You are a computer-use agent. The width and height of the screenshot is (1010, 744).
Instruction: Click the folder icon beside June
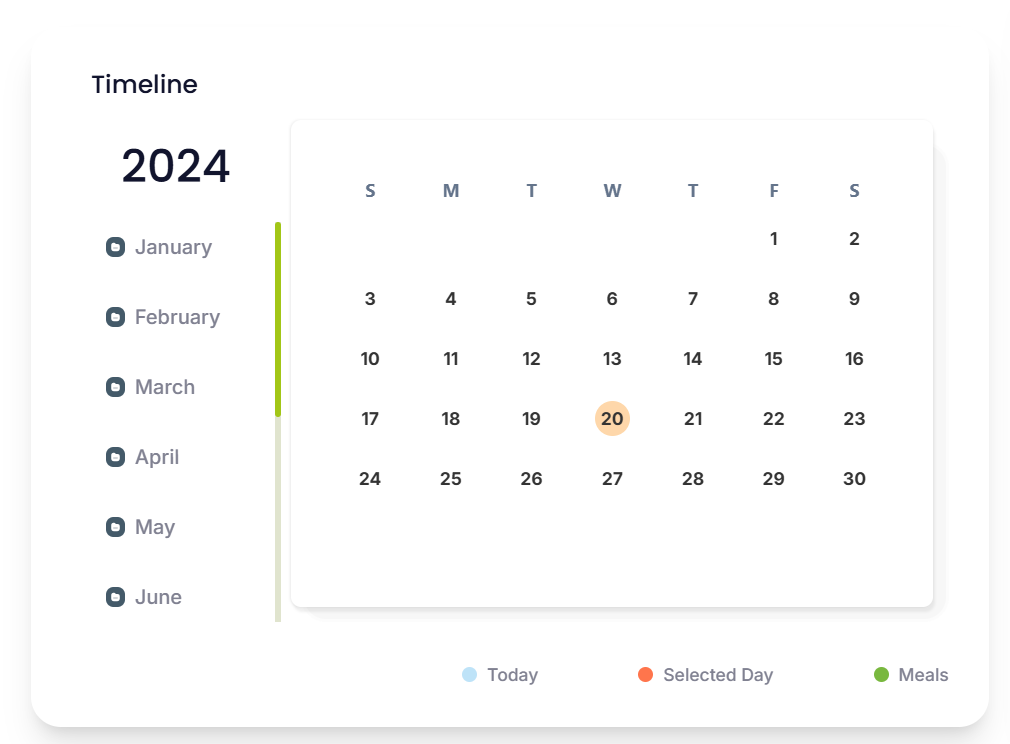(115, 597)
